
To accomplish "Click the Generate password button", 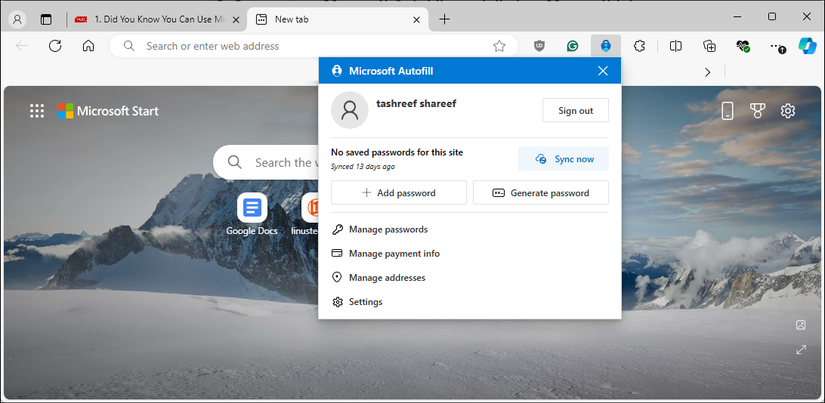I will coord(541,193).
